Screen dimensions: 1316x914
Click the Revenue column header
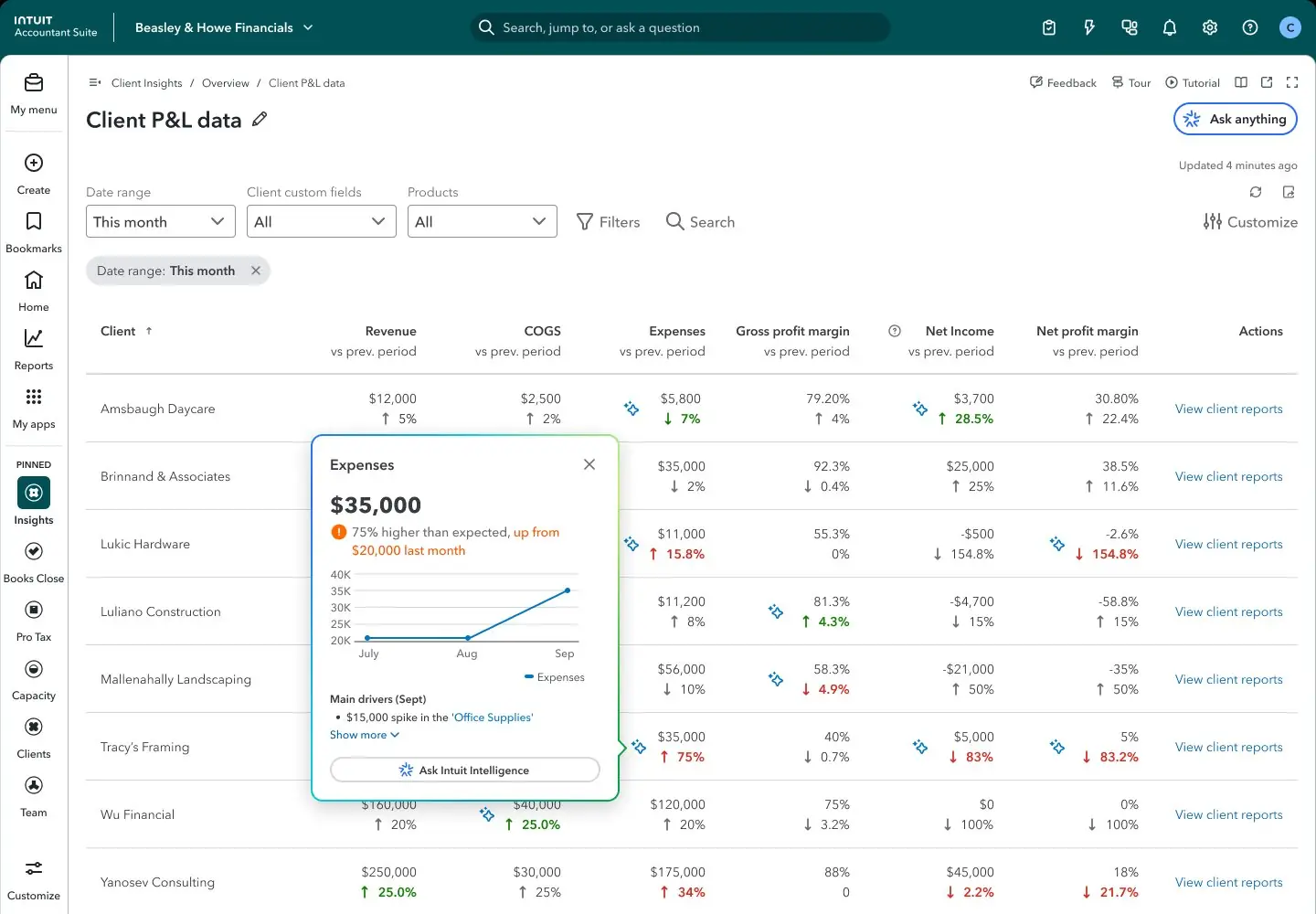coord(390,331)
